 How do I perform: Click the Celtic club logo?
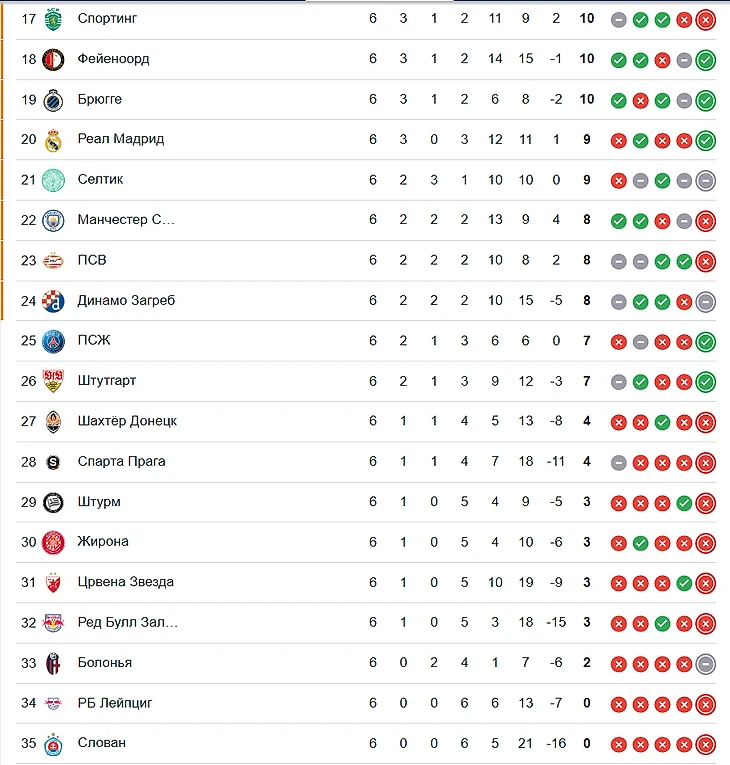pos(53,181)
